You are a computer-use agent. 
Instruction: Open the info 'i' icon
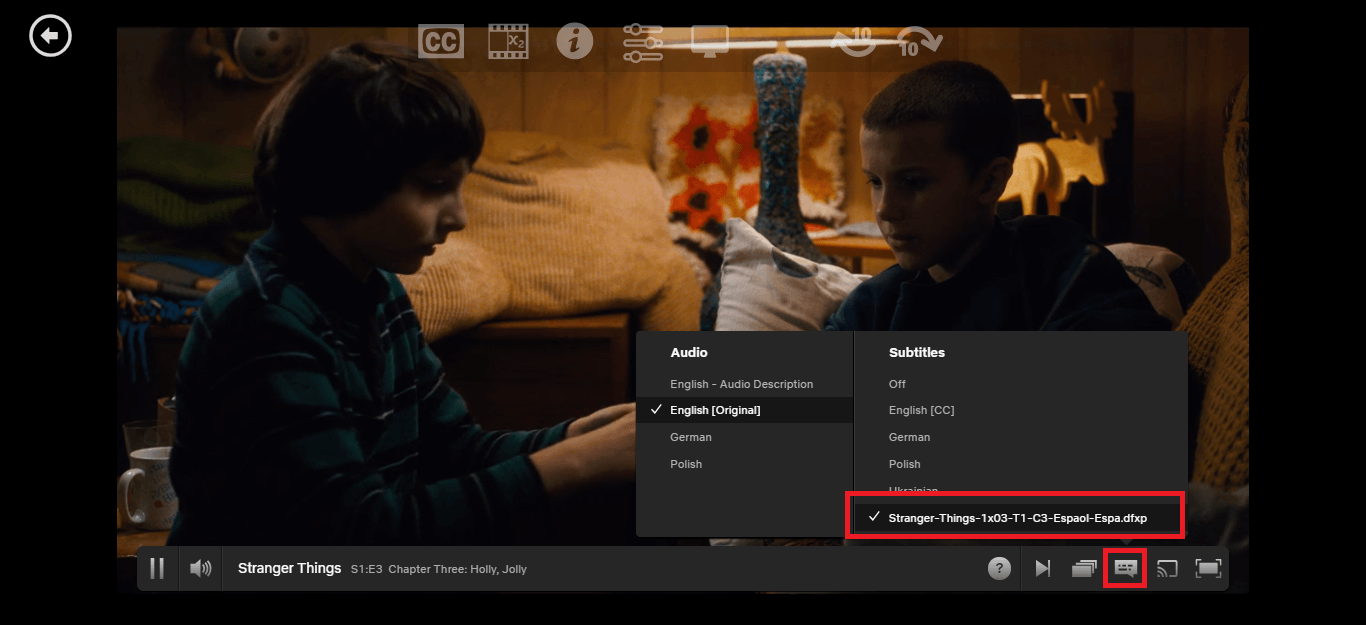pos(575,42)
